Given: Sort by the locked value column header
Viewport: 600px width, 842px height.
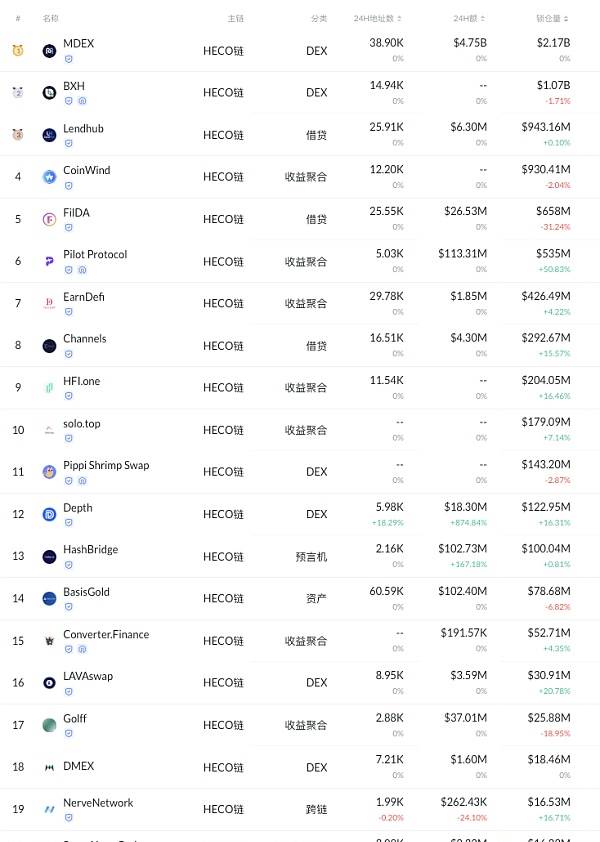Looking at the screenshot, I should point(552,18).
